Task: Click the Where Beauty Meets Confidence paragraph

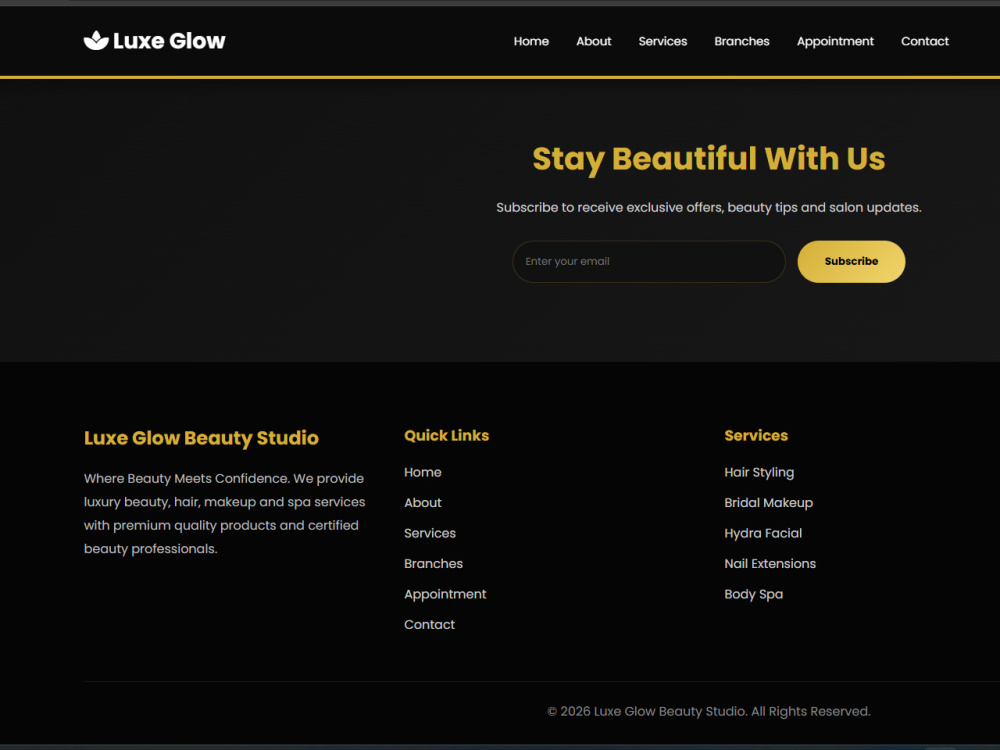Action: pyautogui.click(x=224, y=513)
